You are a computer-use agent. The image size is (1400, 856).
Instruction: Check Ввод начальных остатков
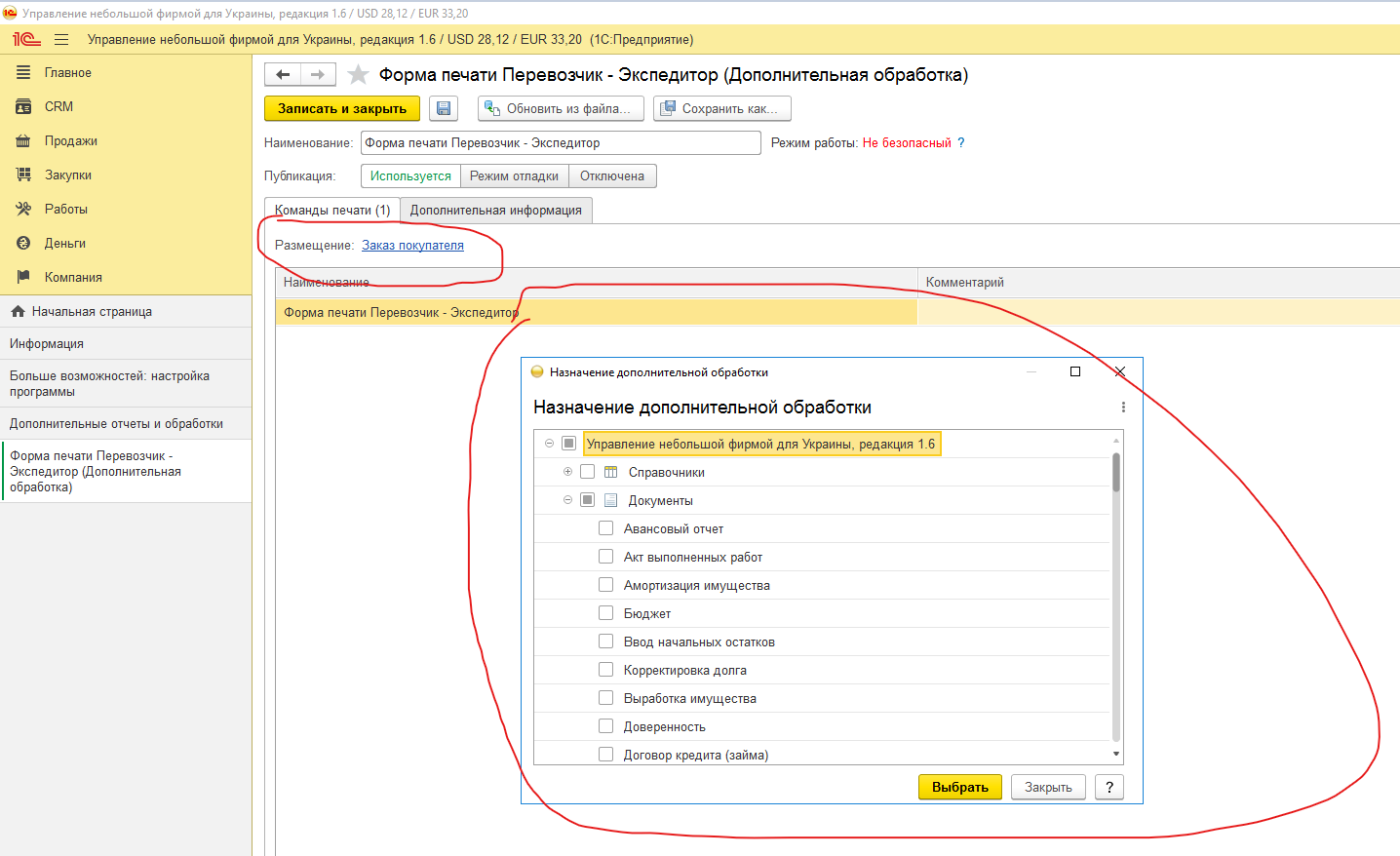pyautogui.click(x=605, y=642)
